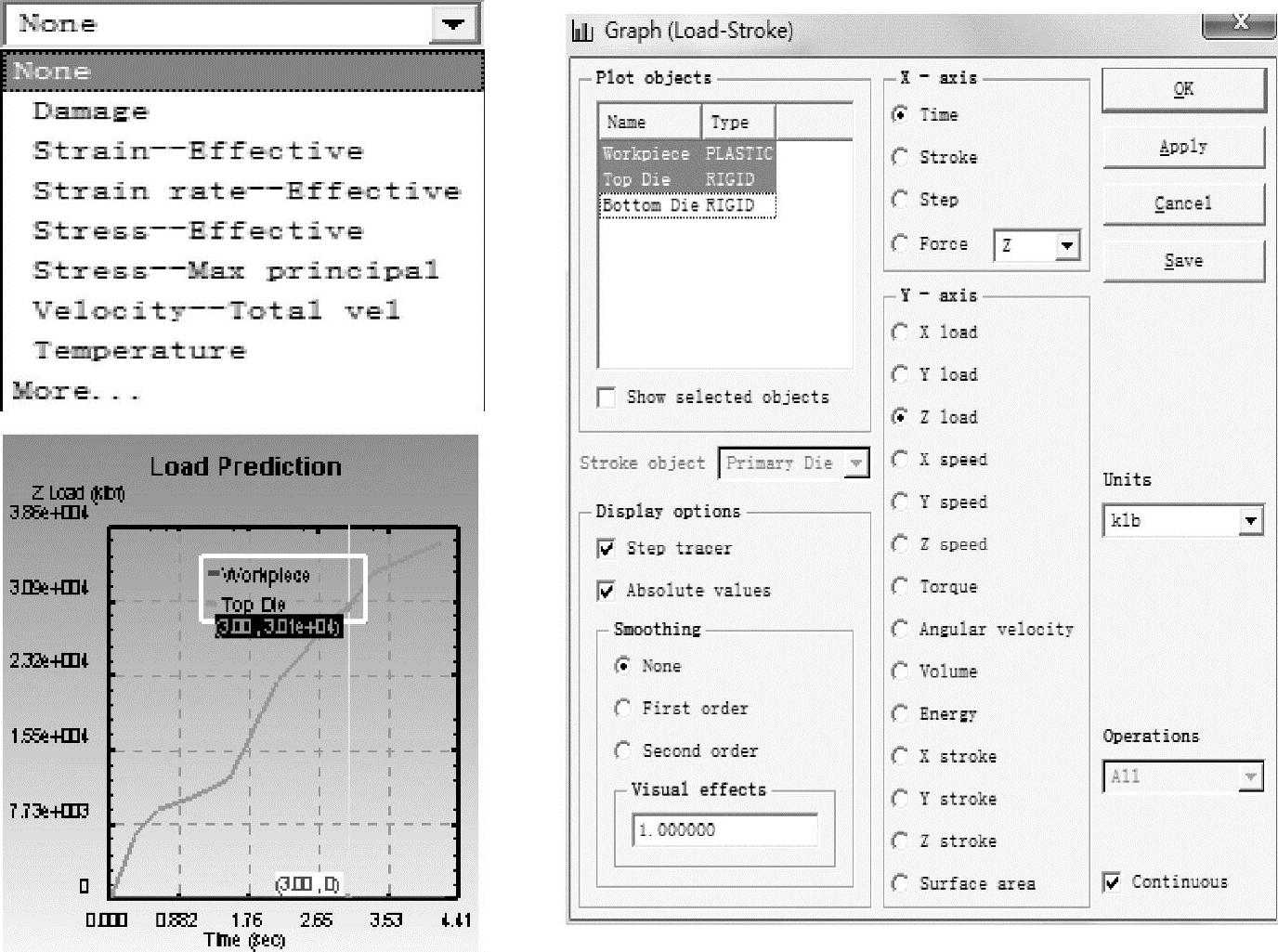The image size is (1278, 952).
Task: Toggle the Absolute values checkbox
Action: [606, 591]
